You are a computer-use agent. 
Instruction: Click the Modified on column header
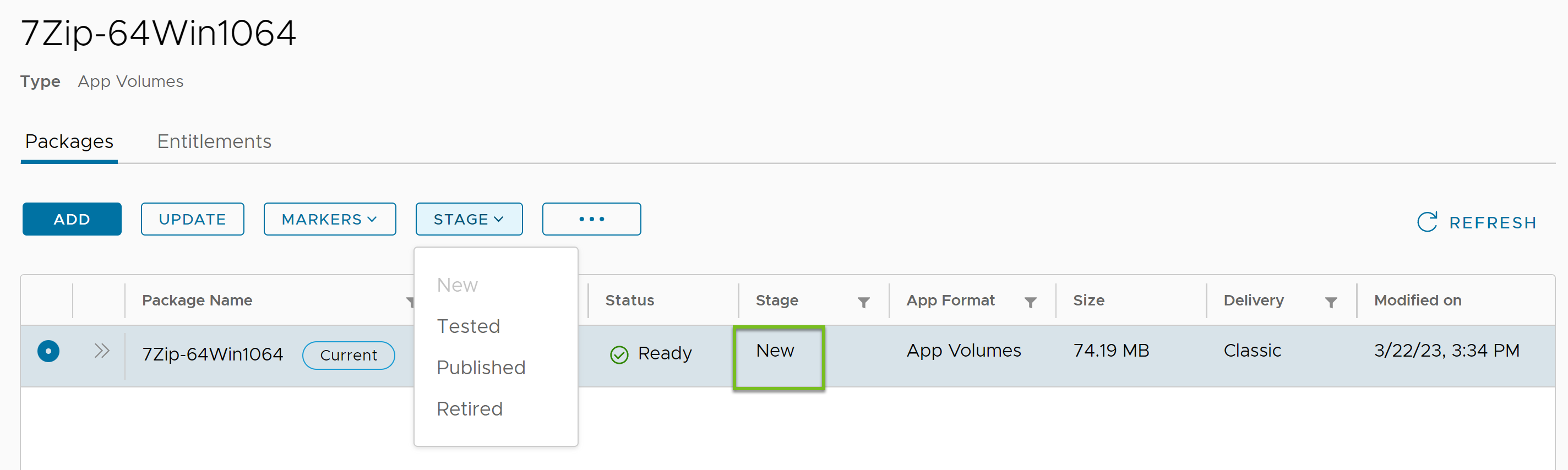point(1417,300)
